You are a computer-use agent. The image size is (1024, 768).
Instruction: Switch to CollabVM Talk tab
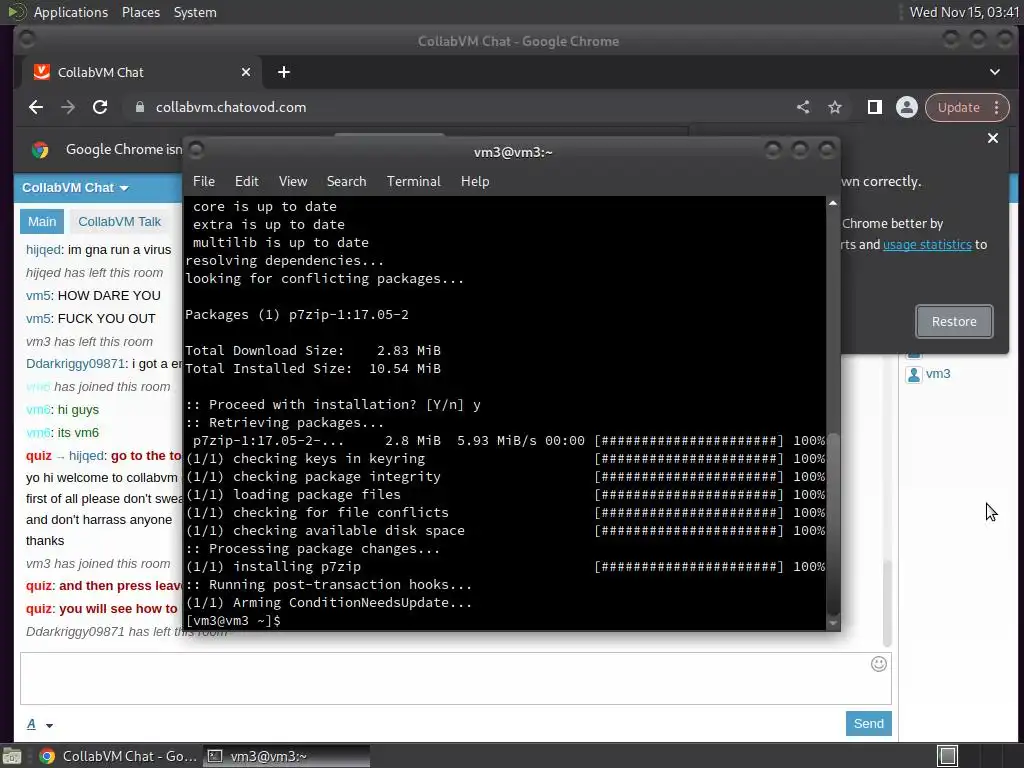click(x=120, y=221)
